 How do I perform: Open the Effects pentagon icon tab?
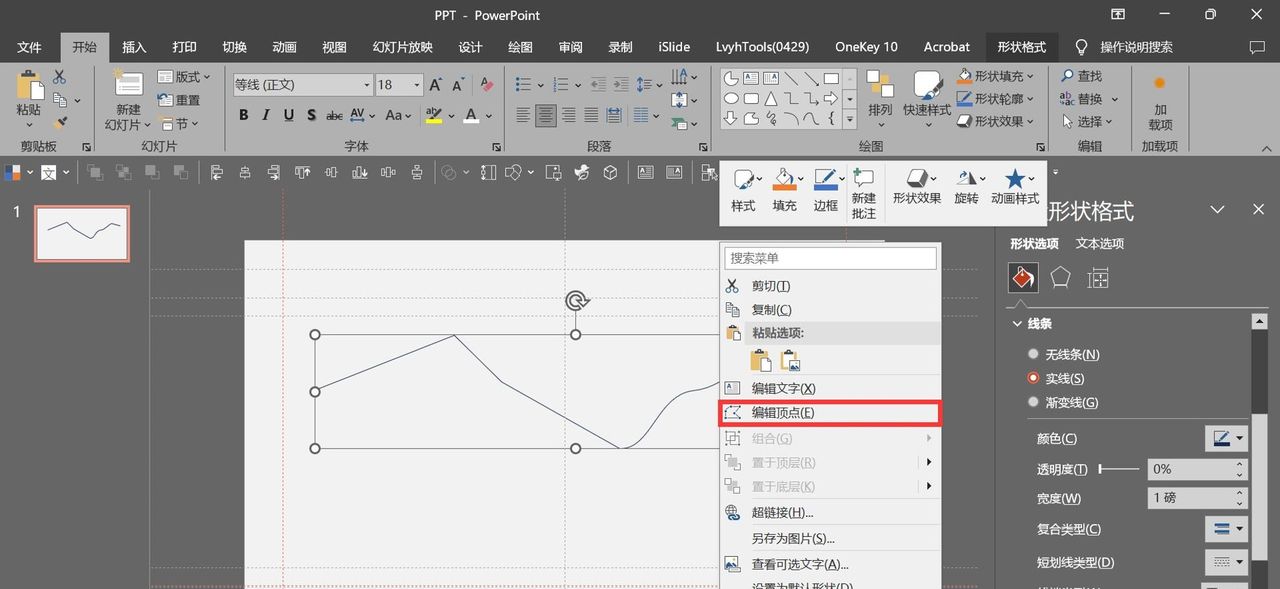tap(1060, 278)
